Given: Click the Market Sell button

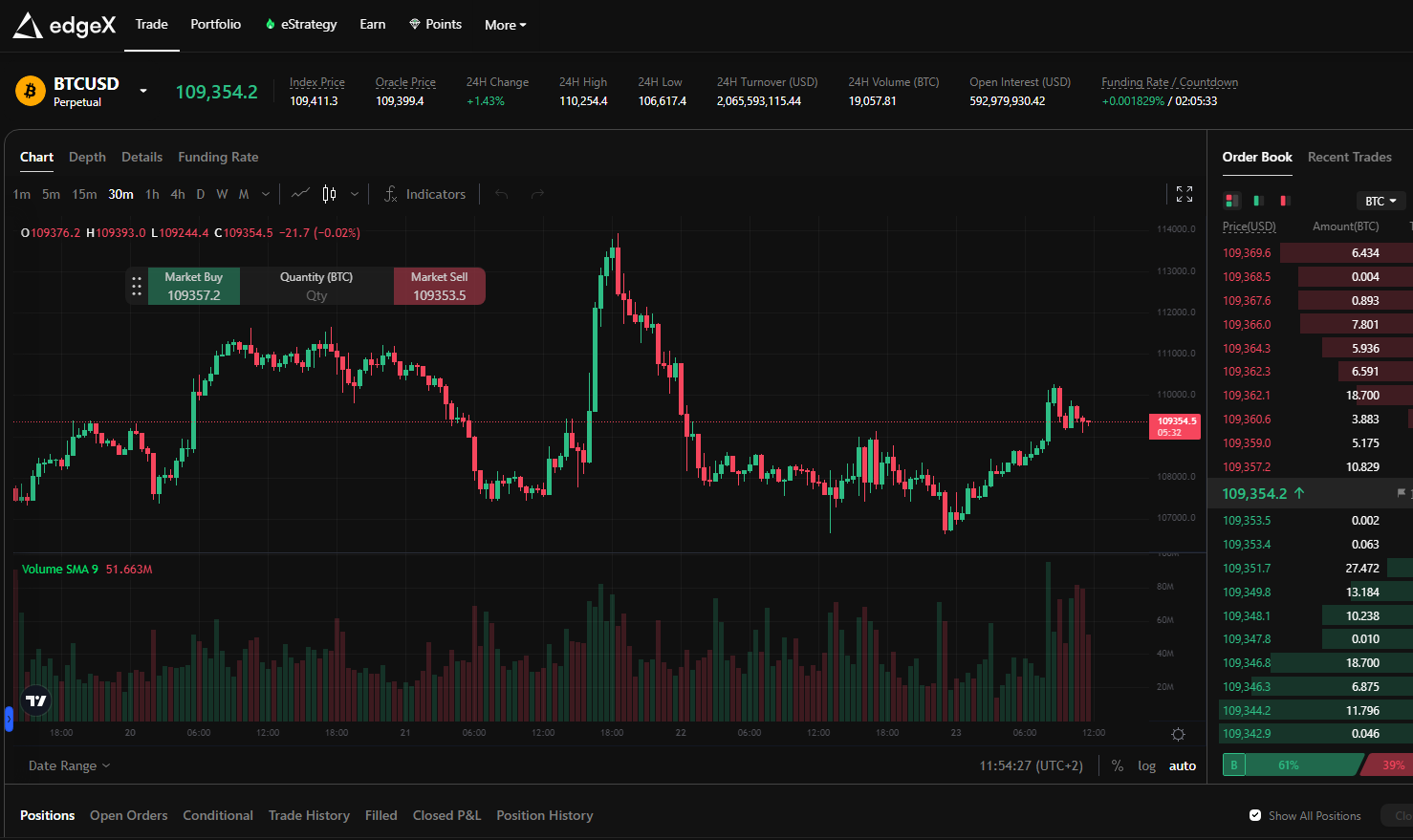Looking at the screenshot, I should (439, 286).
